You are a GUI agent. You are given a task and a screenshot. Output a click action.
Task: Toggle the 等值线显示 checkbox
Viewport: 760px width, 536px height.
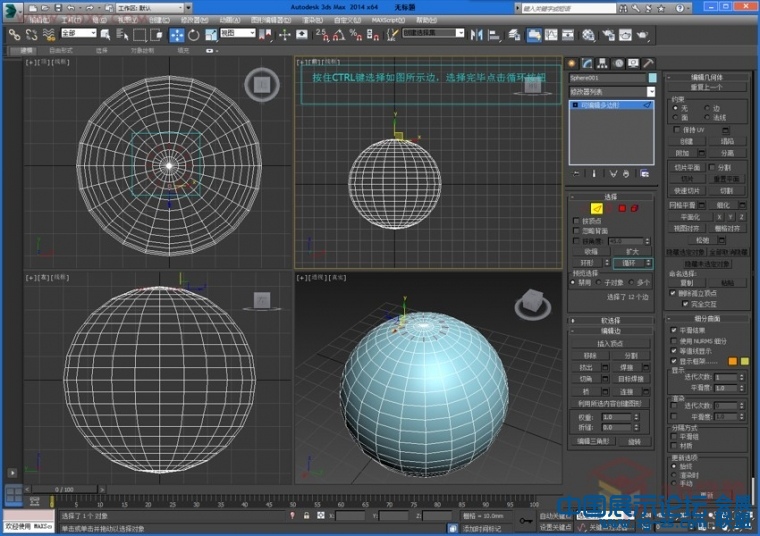pos(673,351)
